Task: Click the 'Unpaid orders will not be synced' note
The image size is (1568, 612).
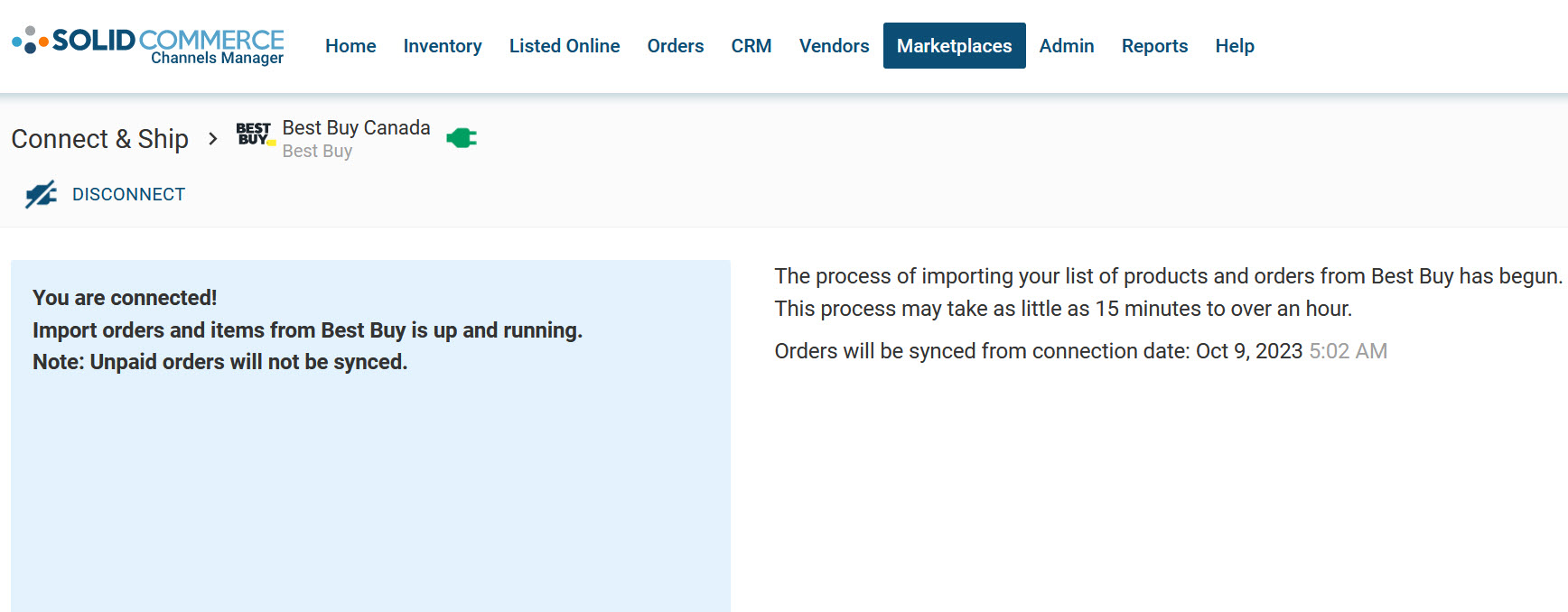Action: pyautogui.click(x=220, y=362)
